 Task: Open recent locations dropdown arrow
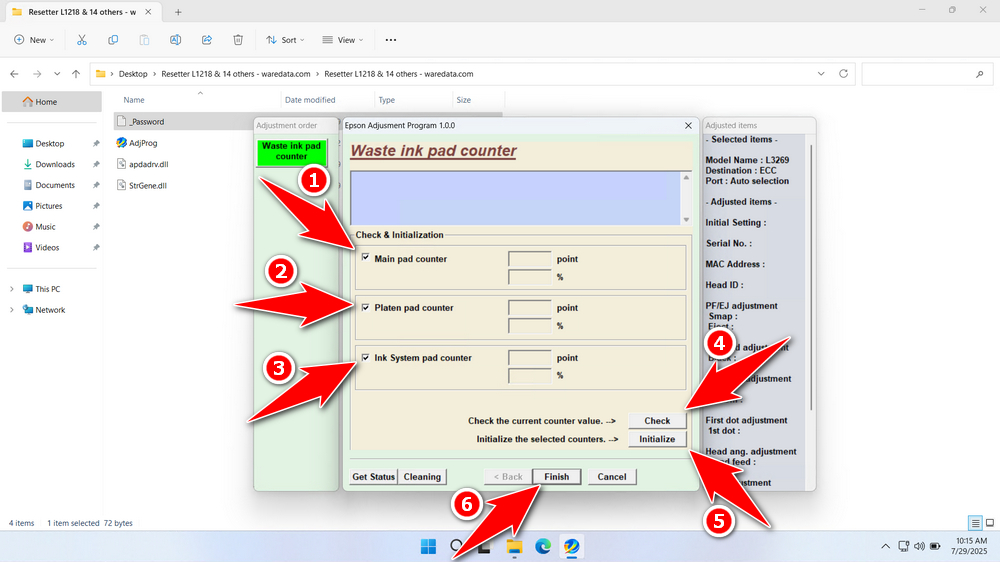pyautogui.click(x=57, y=74)
